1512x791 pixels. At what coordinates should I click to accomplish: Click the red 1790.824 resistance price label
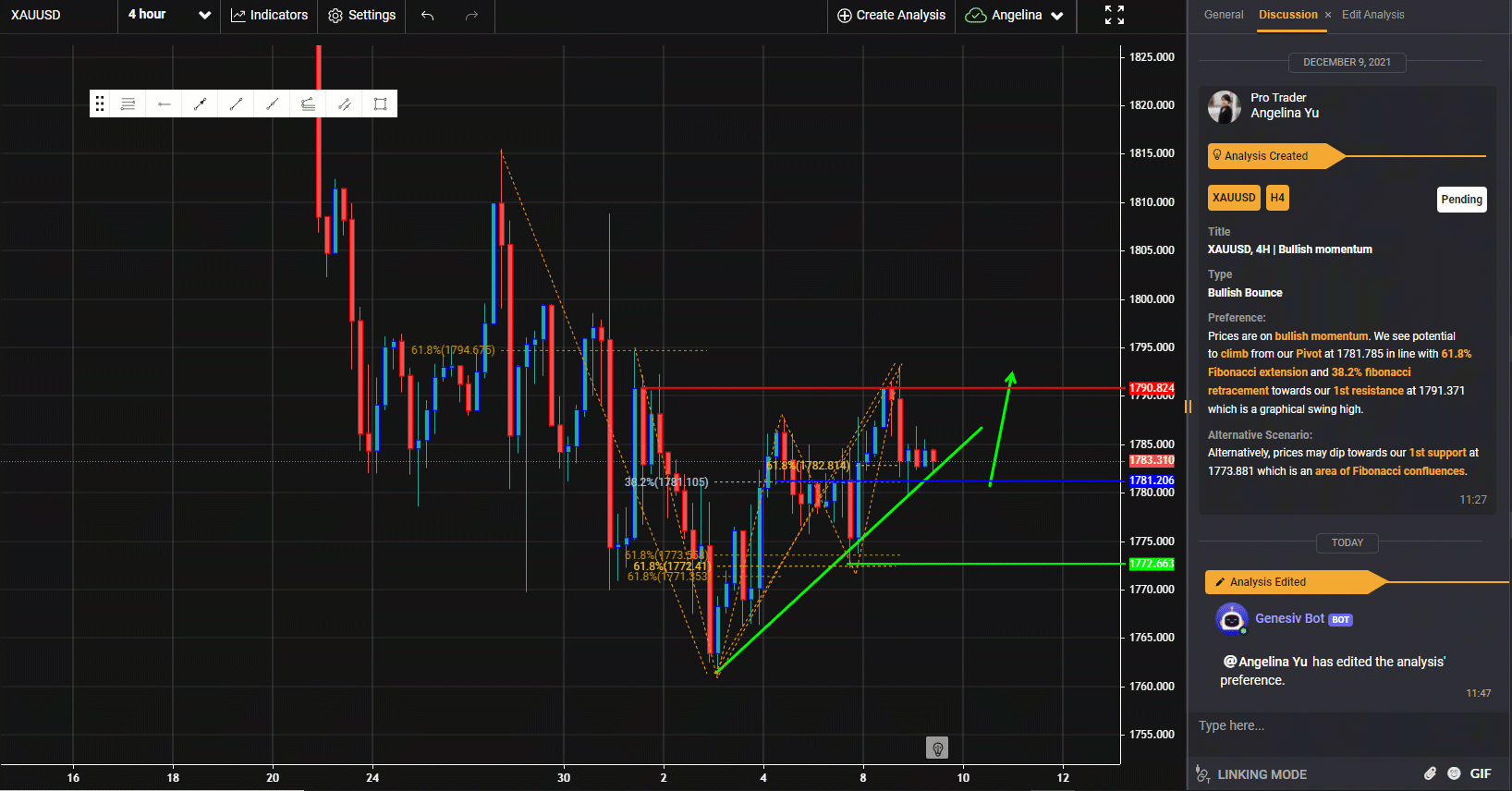pos(1152,388)
